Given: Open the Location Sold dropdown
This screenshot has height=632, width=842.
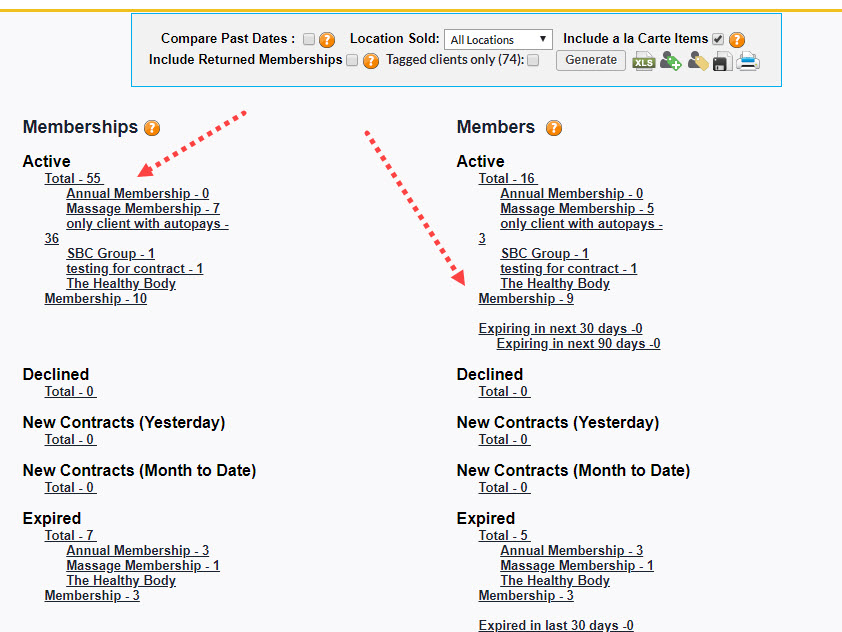Looking at the screenshot, I should 543,39.
